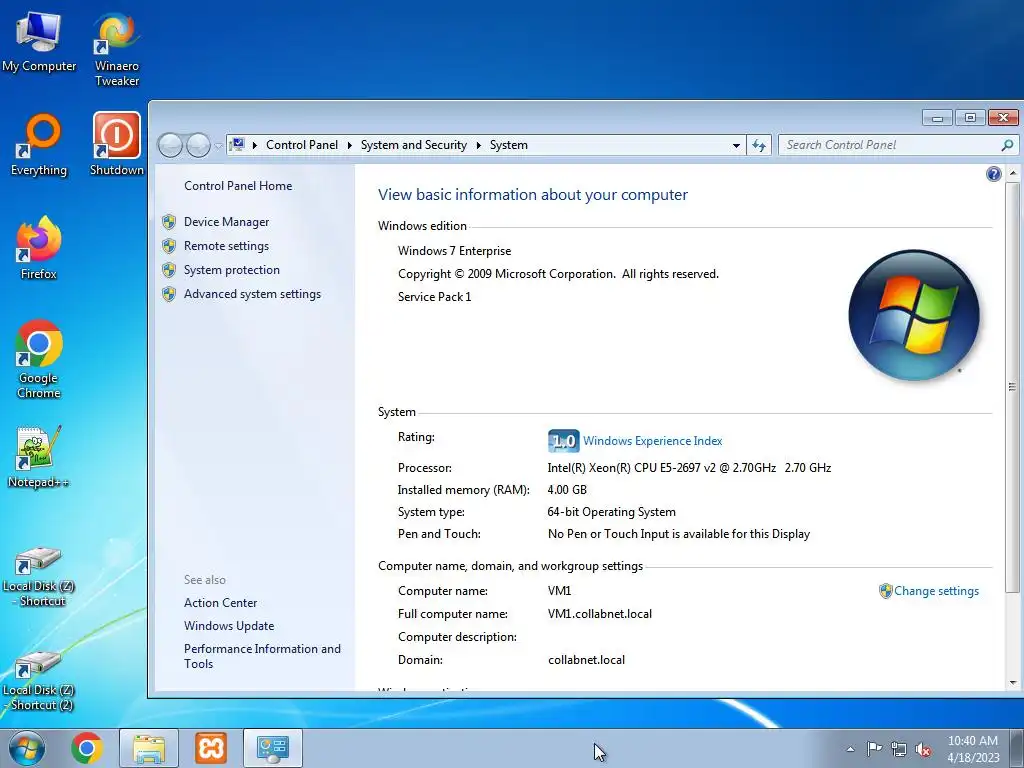Image resolution: width=1024 pixels, height=768 pixels.
Task: Go to System and Security breadcrumb
Action: point(414,145)
